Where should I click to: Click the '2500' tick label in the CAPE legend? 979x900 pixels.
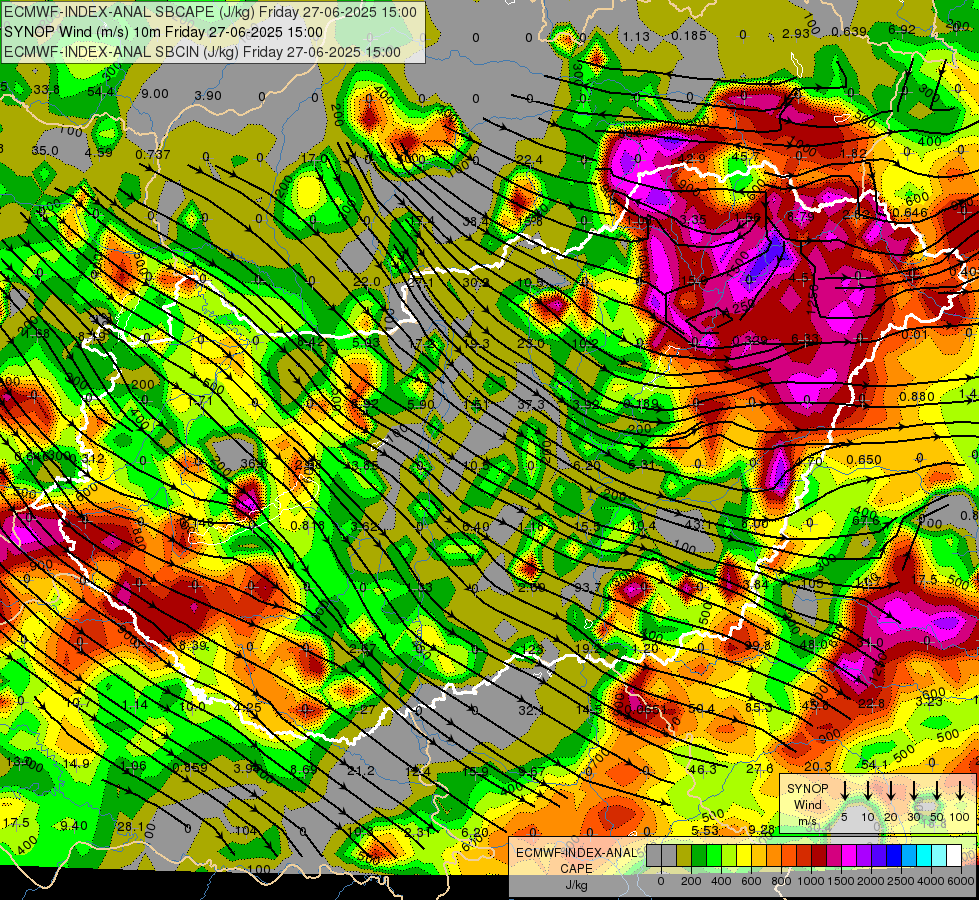tap(901, 881)
